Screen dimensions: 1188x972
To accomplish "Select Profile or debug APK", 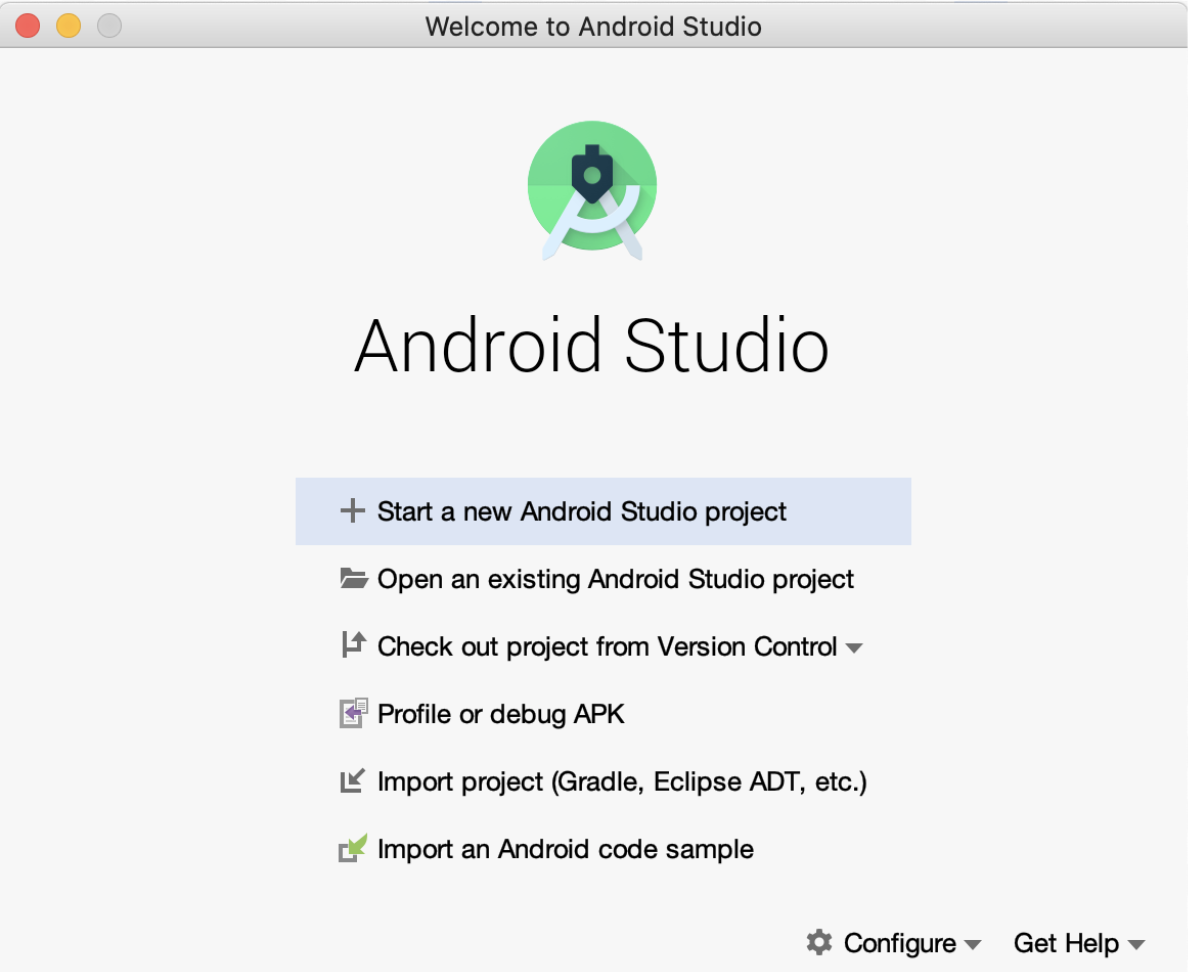I will point(500,713).
